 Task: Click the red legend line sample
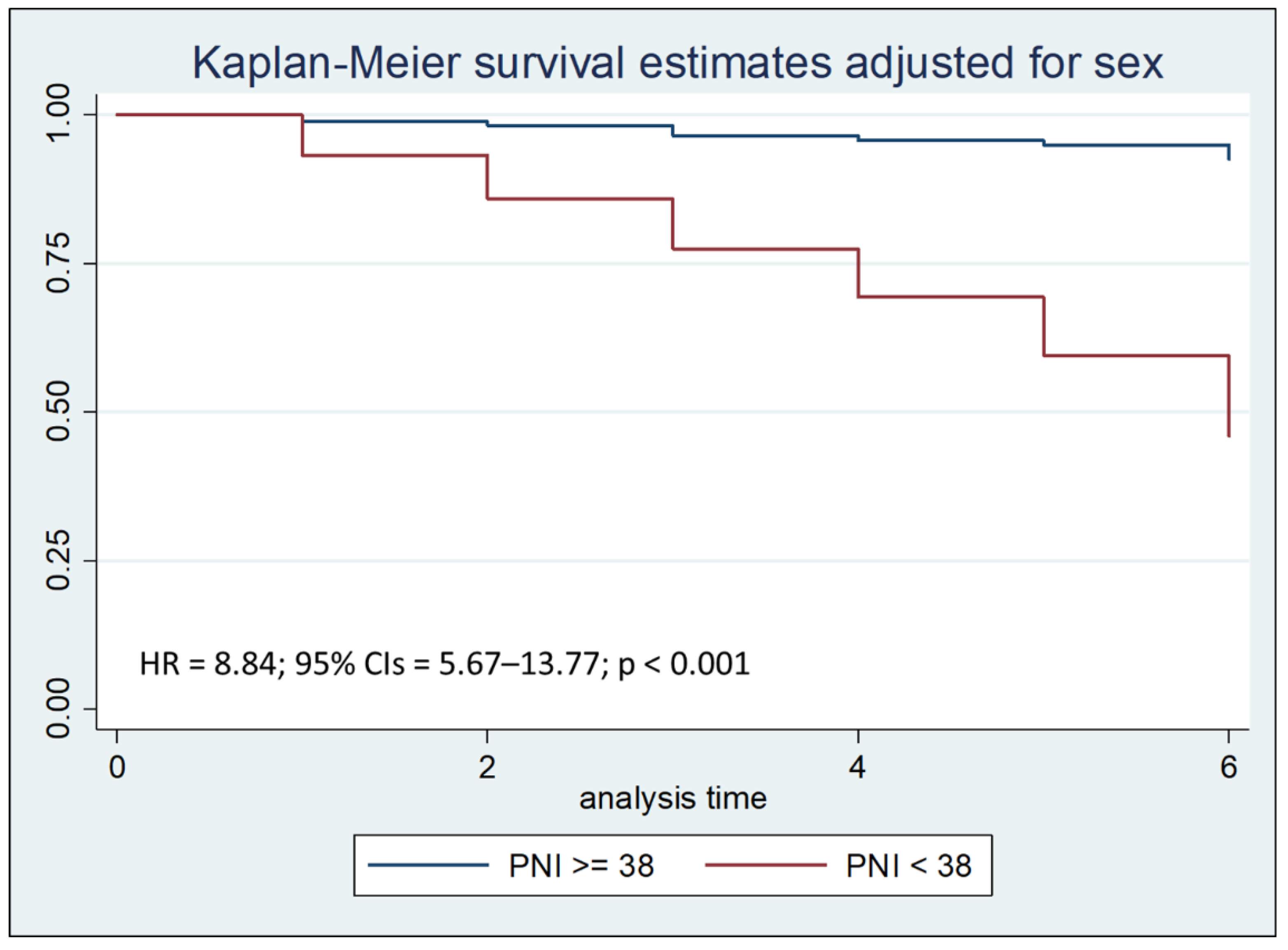point(765,865)
